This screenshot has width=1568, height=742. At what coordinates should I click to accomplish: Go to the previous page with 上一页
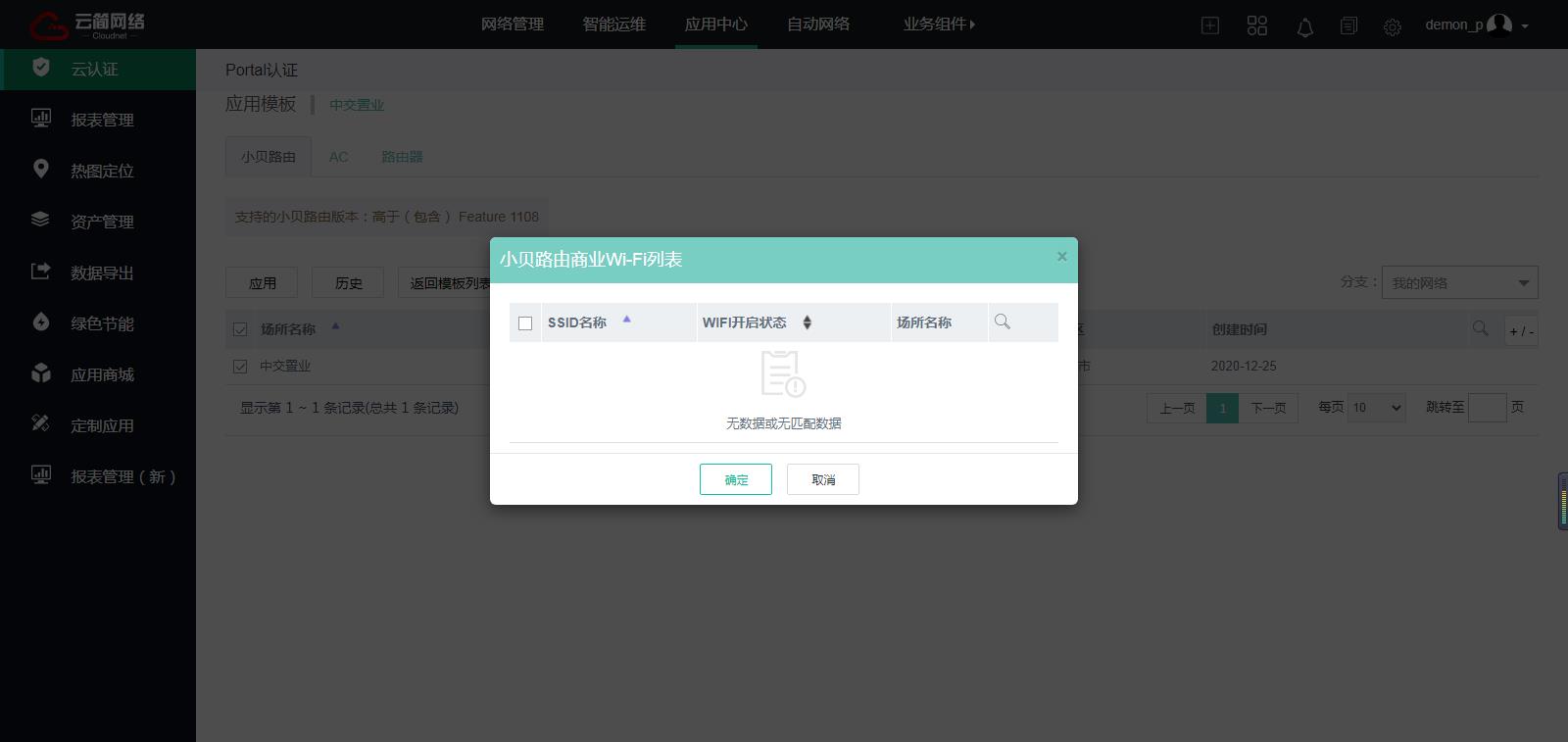[x=1177, y=408]
